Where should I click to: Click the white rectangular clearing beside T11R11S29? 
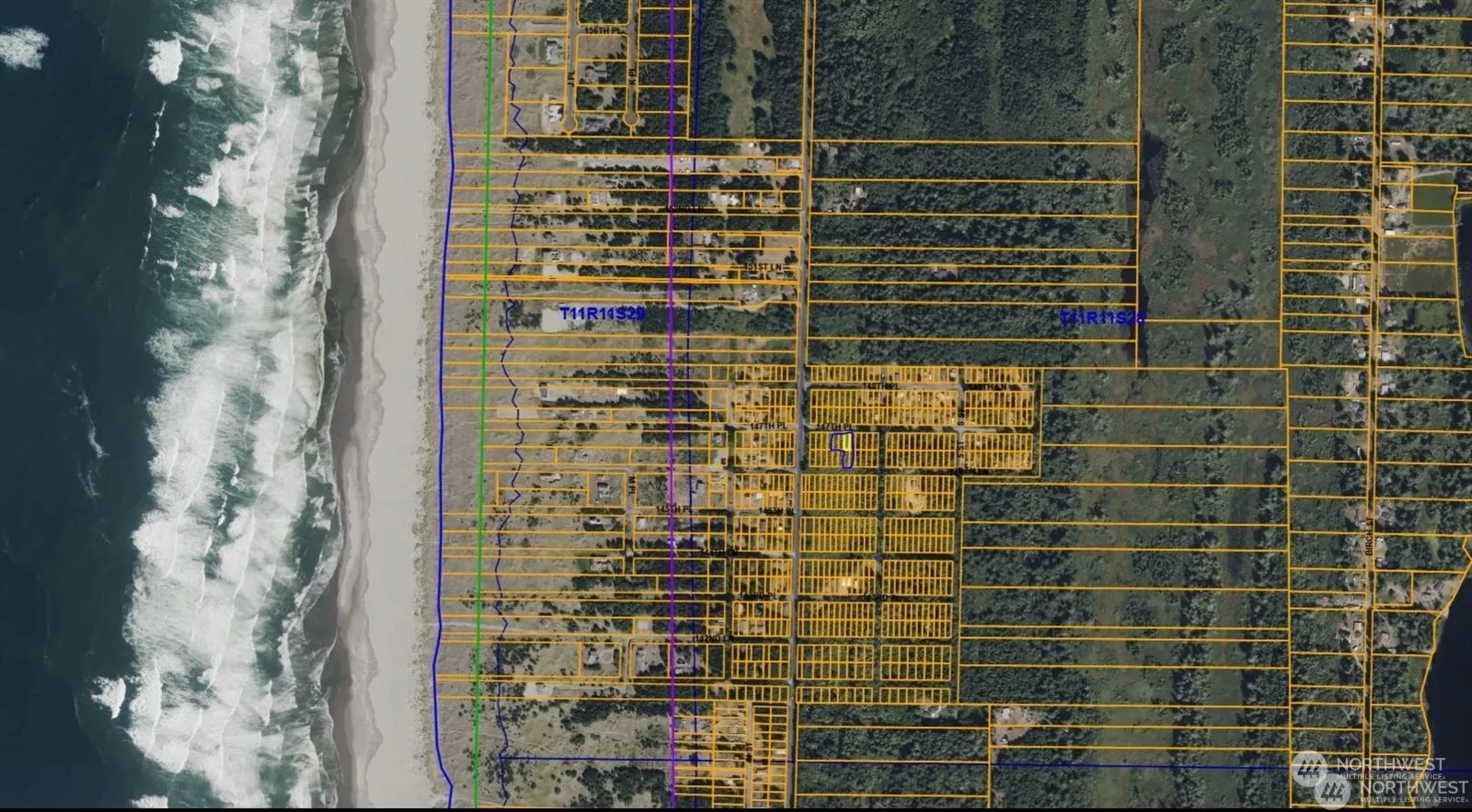point(561,318)
